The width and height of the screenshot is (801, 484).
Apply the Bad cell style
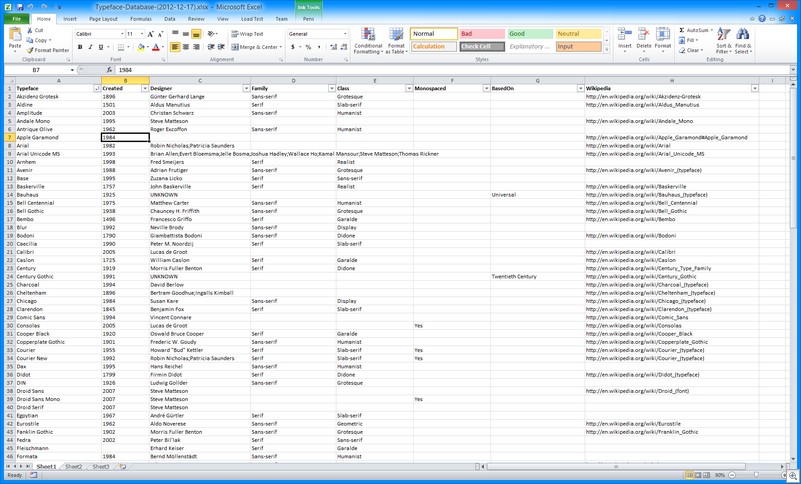point(481,34)
